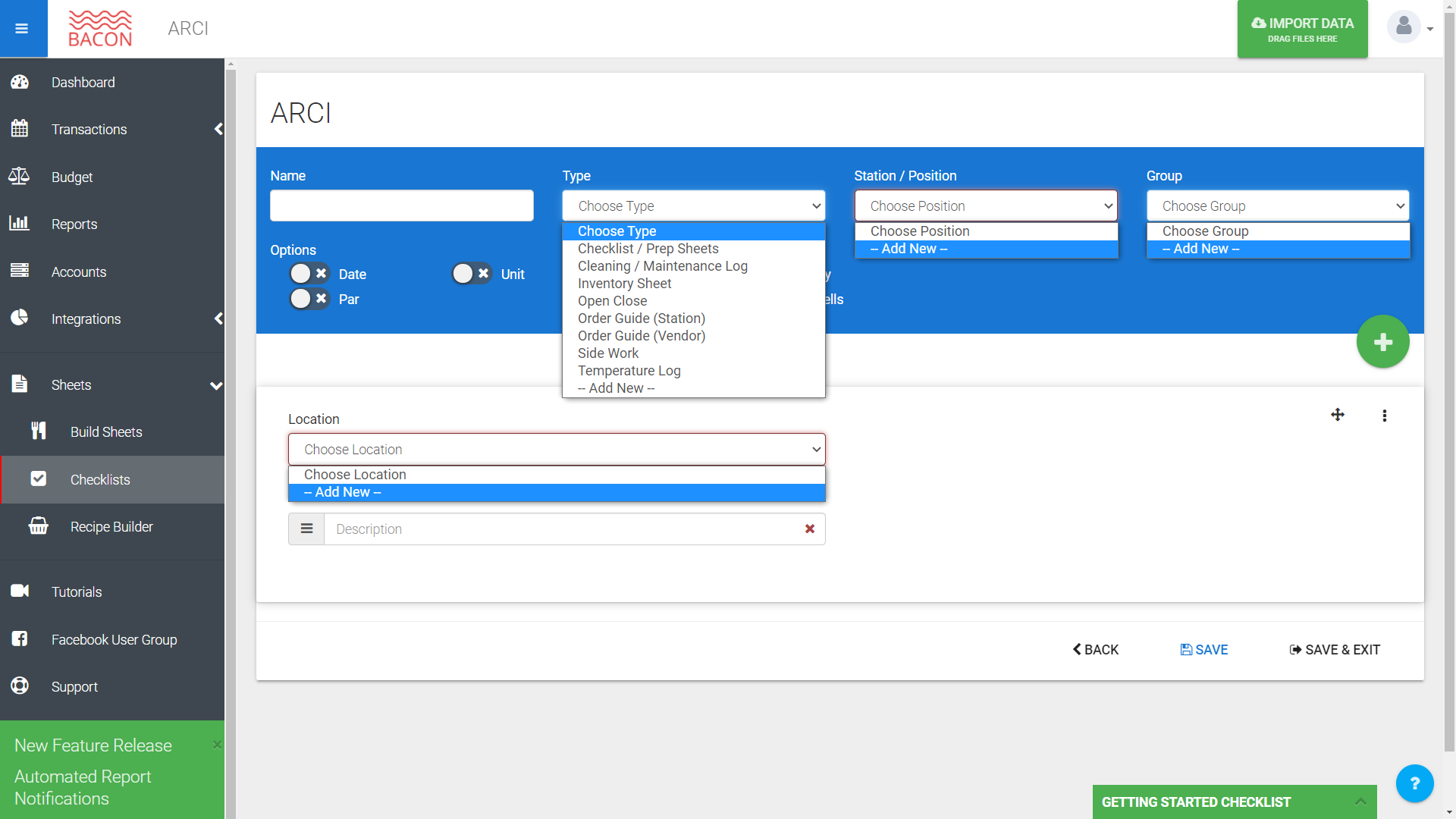Click the red X beside Description
Screen dimensions: 1456x819
click(x=810, y=529)
